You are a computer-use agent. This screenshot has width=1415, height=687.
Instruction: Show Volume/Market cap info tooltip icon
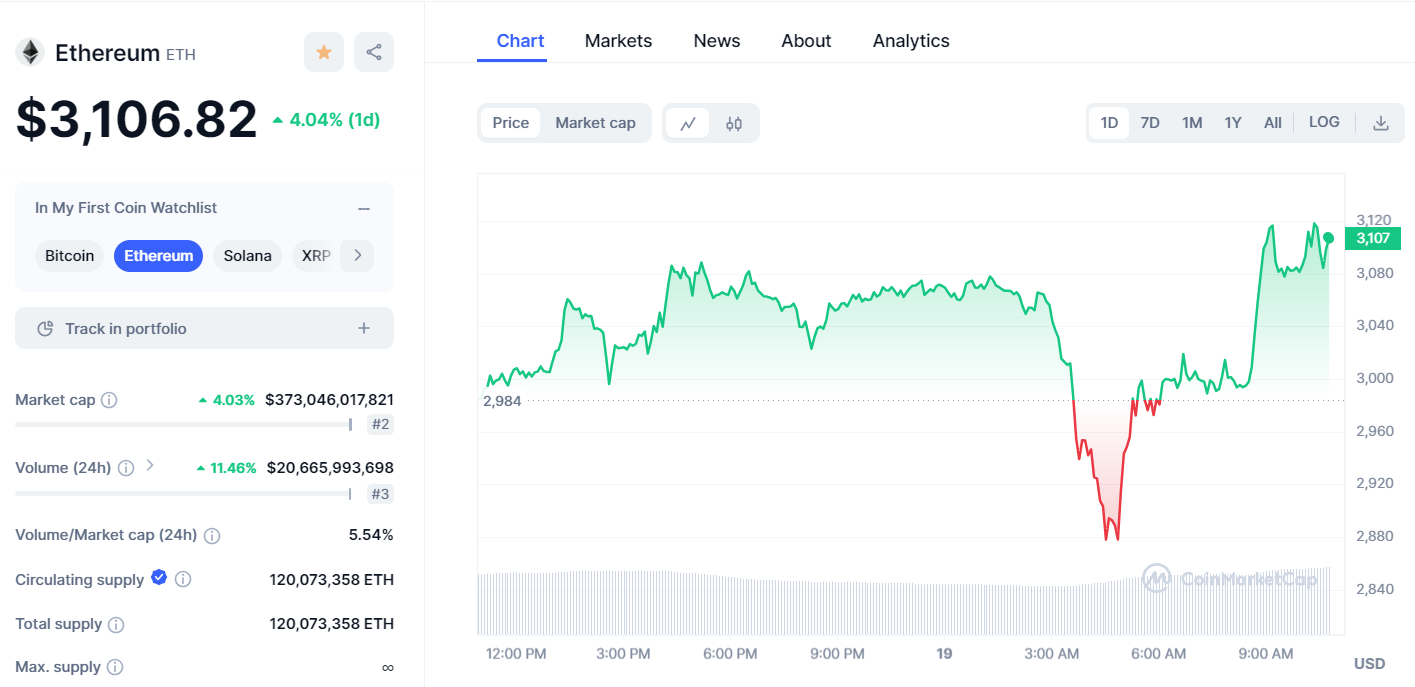tap(212, 536)
